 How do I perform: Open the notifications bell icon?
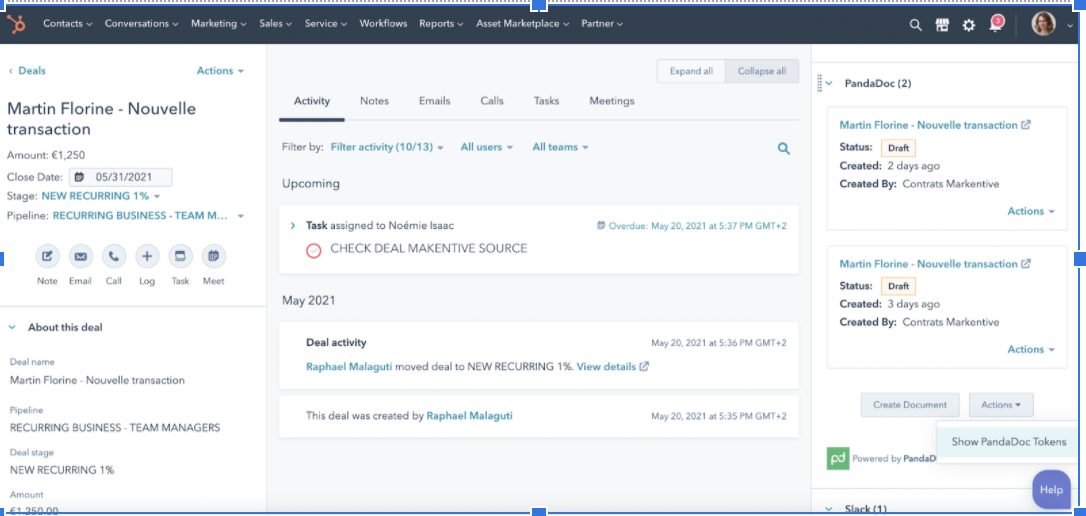[995, 25]
